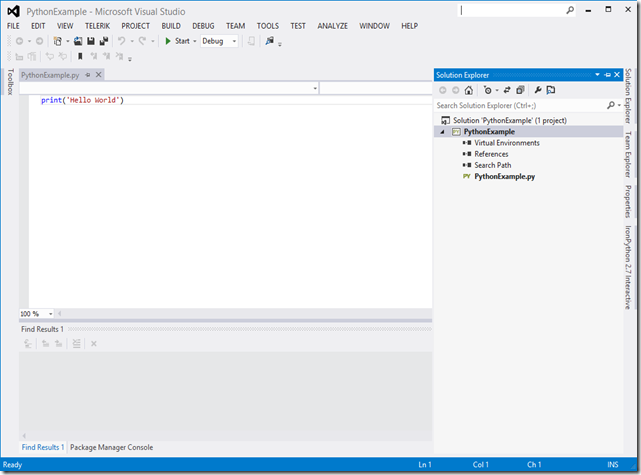Open Solution Explorer window position dropdown arrow
Image resolution: width=641 pixels, height=475 pixels.
(597, 74)
